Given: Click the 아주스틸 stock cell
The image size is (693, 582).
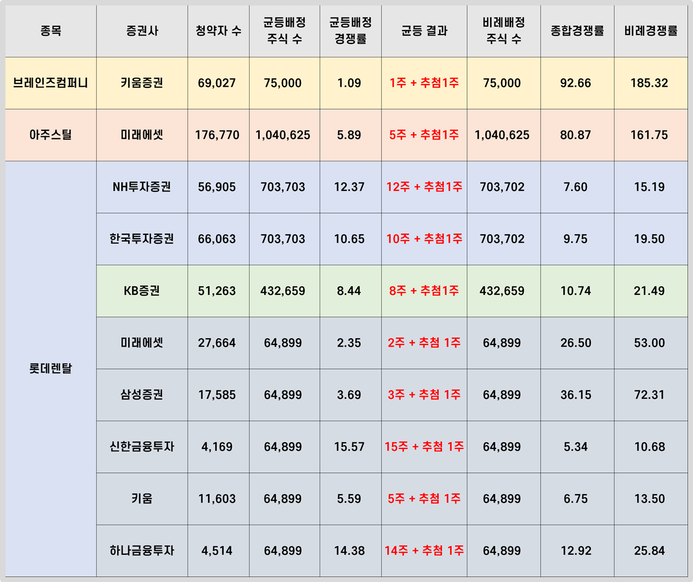Looking at the screenshot, I should 50,135.
